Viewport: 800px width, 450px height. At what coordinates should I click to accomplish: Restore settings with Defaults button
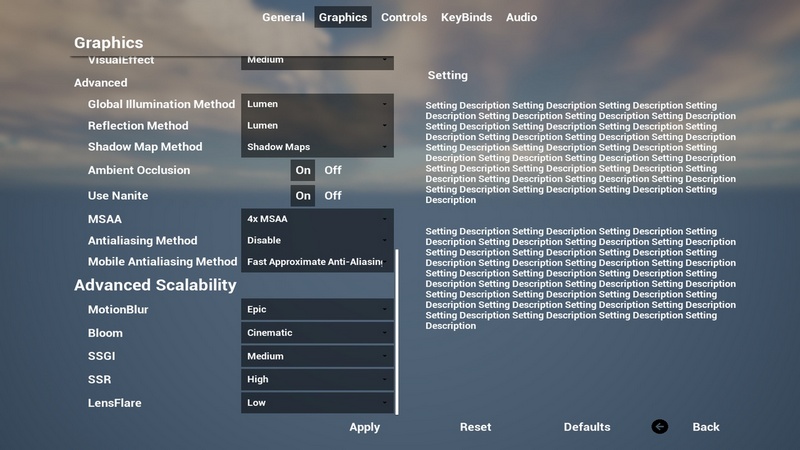587,427
